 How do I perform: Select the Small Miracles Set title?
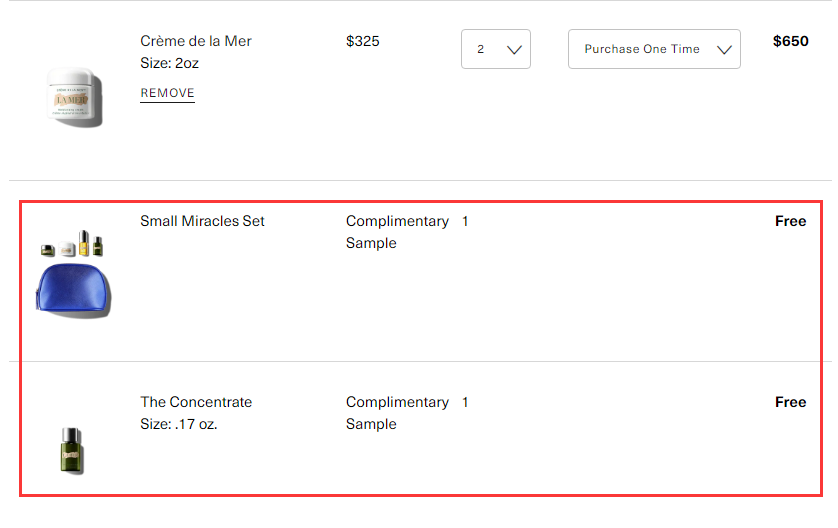(x=202, y=221)
